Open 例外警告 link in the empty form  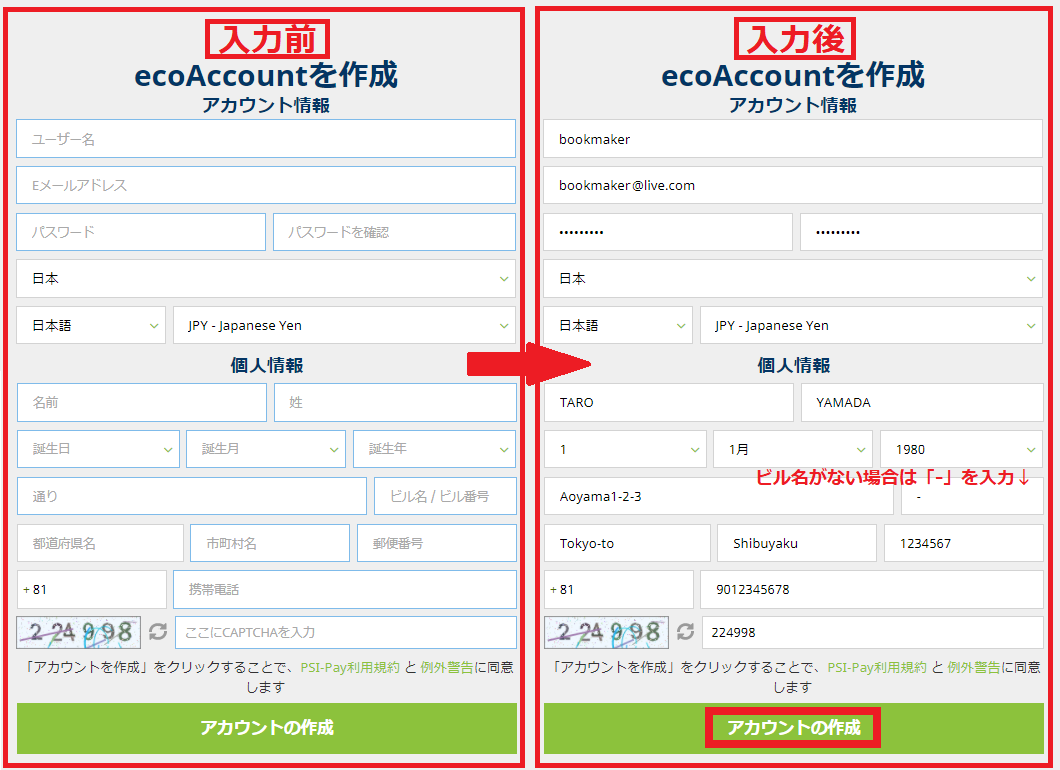coord(447,667)
